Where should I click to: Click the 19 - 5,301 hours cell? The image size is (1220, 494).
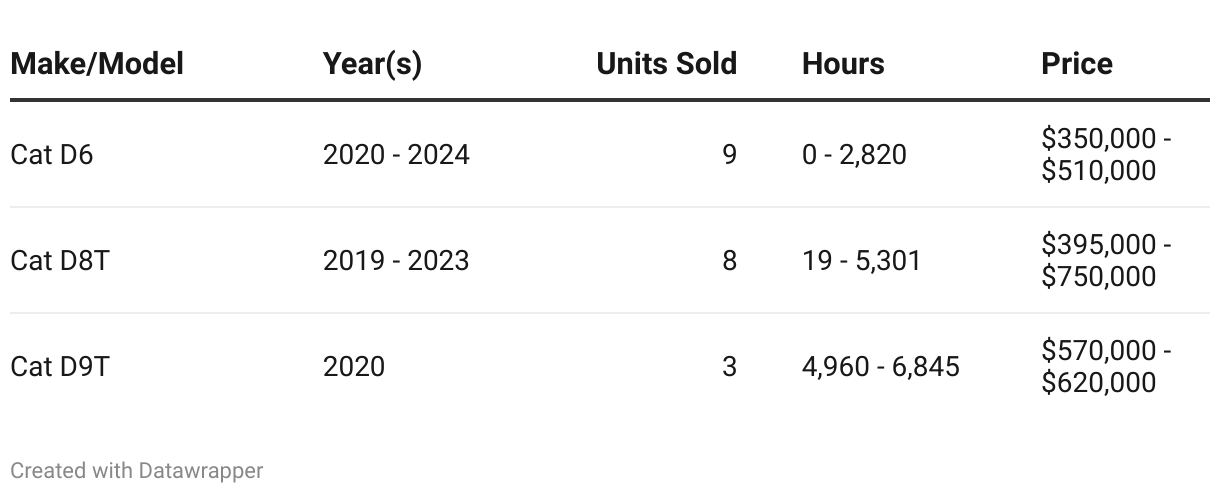861,261
